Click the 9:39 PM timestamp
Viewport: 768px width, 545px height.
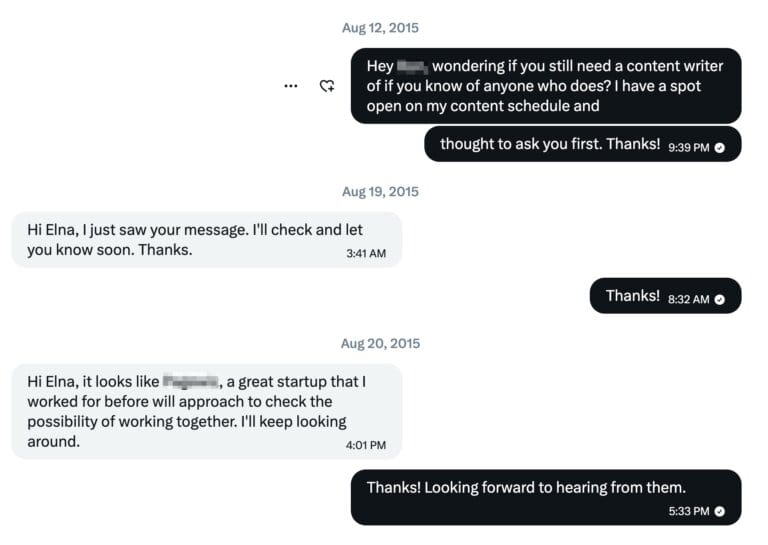click(688, 147)
